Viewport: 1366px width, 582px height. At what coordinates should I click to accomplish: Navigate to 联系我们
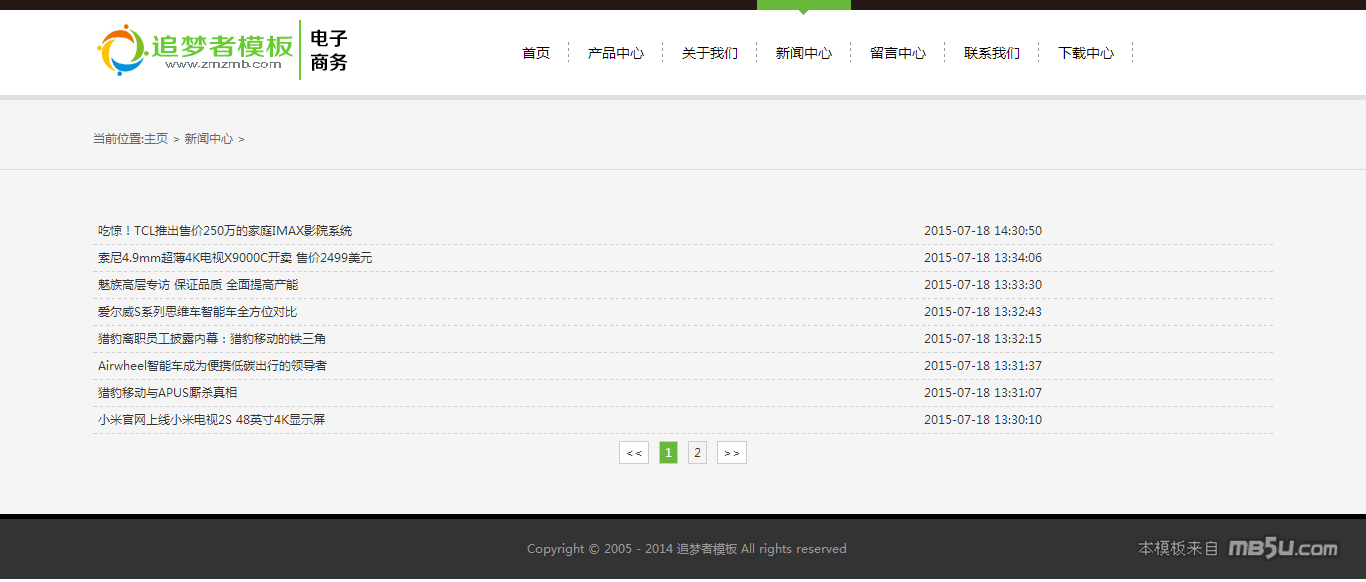991,53
